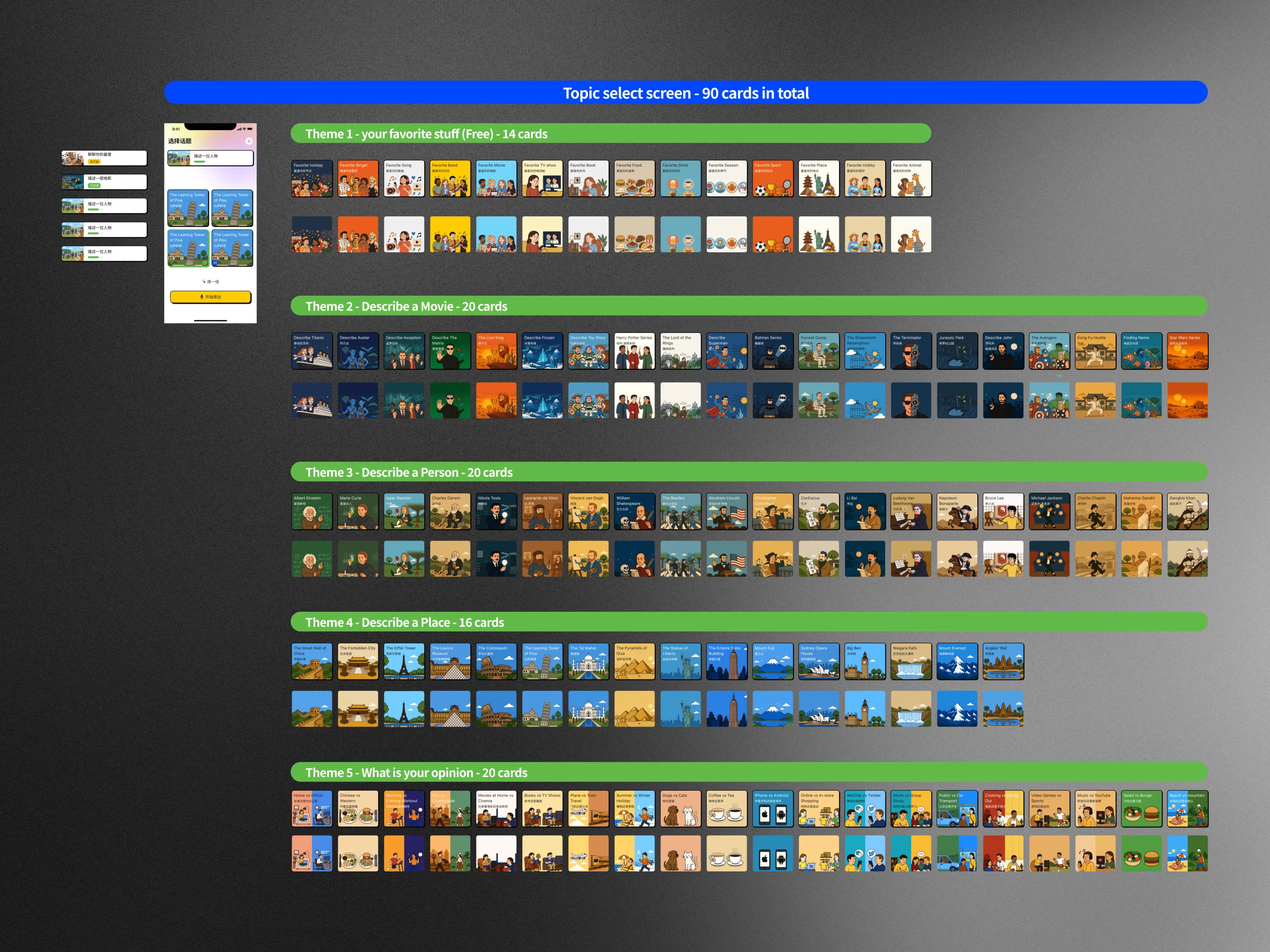
Task: Open the labeled iPhone vs Android card
Action: click(x=772, y=809)
